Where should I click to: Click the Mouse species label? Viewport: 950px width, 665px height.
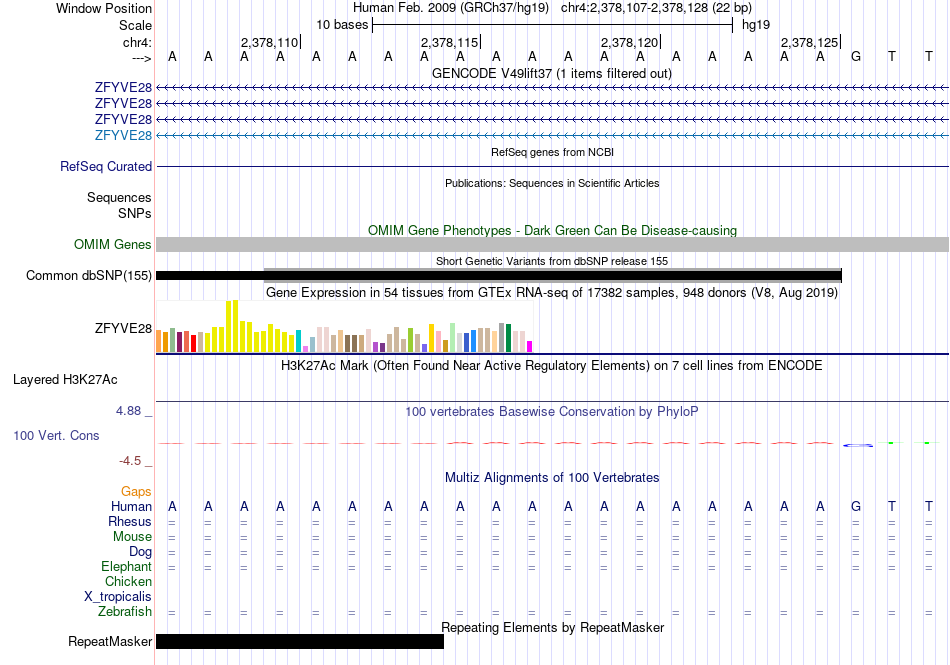click(x=132, y=537)
